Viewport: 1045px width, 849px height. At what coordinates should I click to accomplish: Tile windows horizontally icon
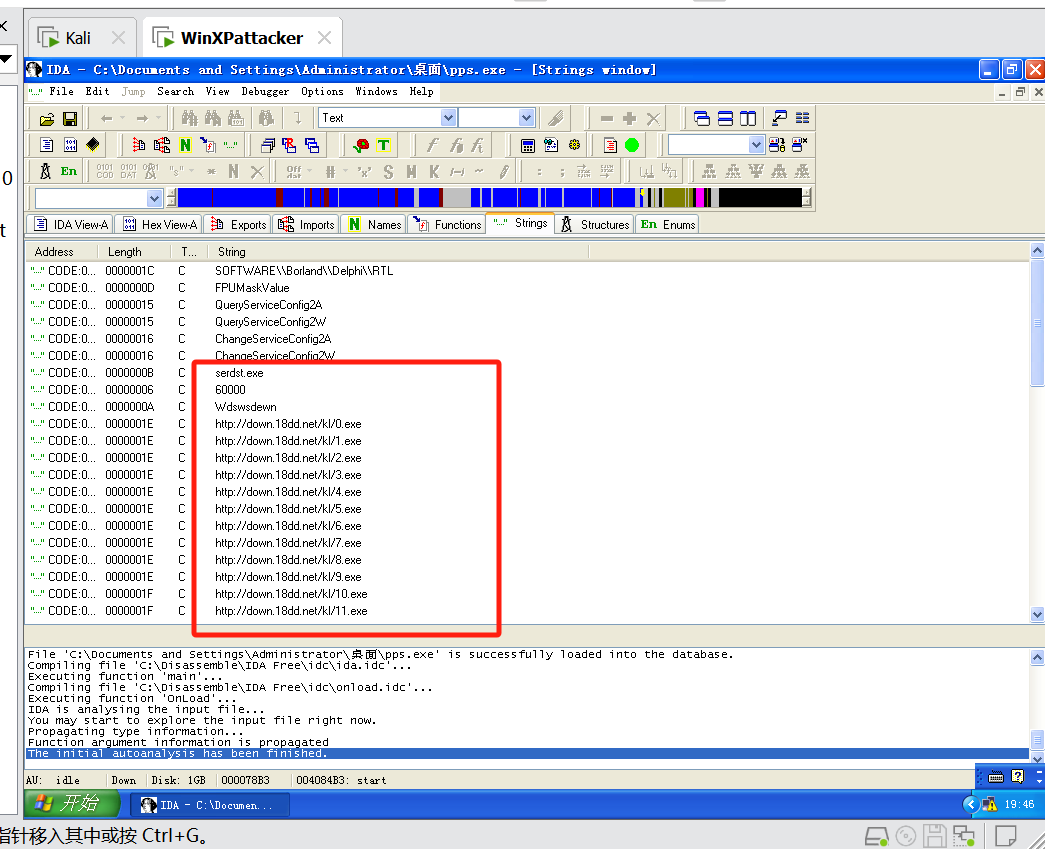(725, 119)
